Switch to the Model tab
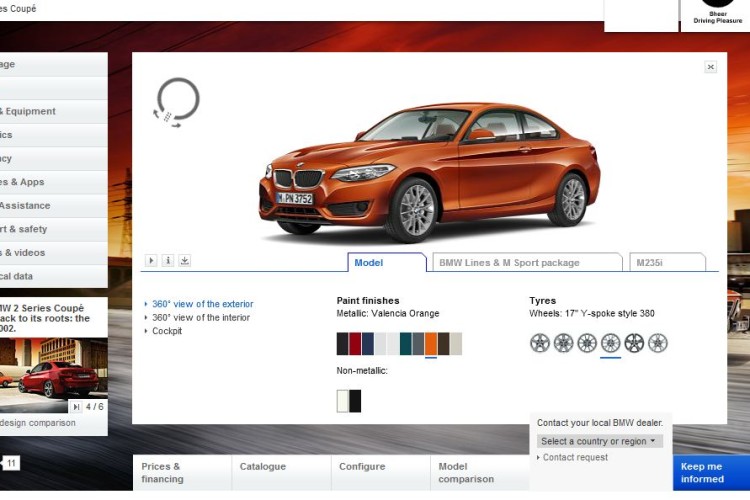 pyautogui.click(x=386, y=262)
